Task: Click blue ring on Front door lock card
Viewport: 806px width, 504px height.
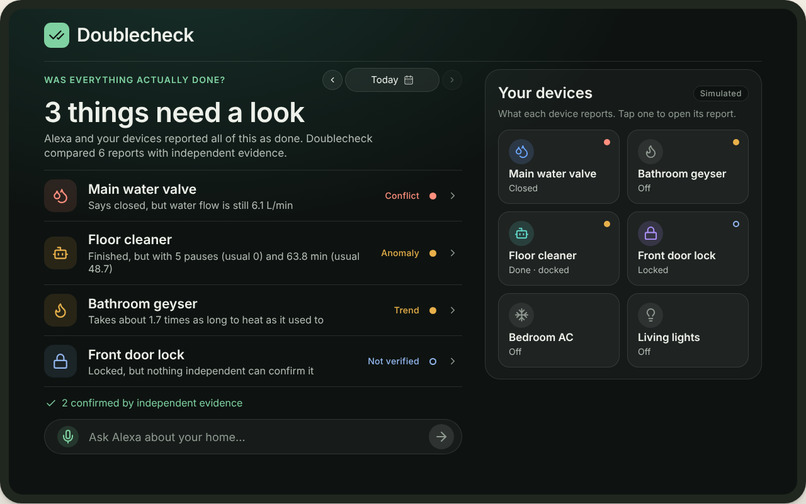Action: tap(736, 224)
